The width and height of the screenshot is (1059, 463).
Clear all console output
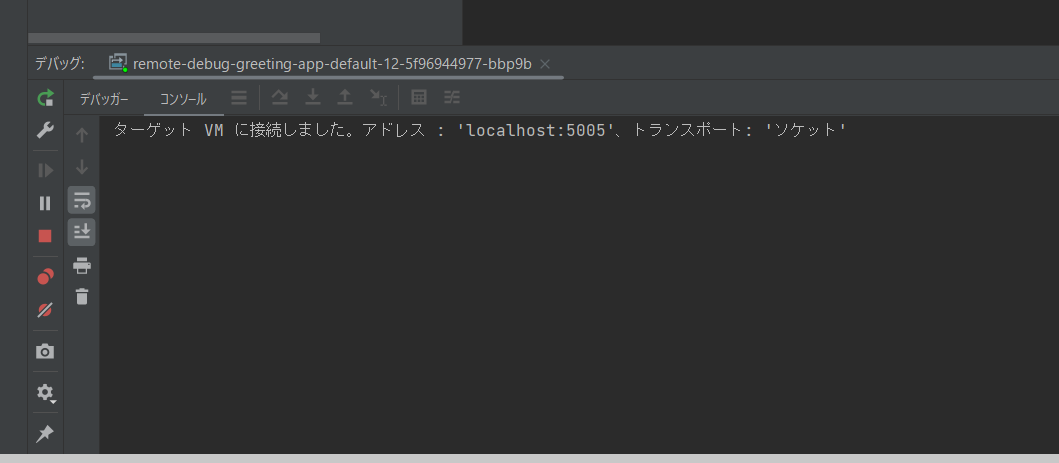click(x=82, y=296)
